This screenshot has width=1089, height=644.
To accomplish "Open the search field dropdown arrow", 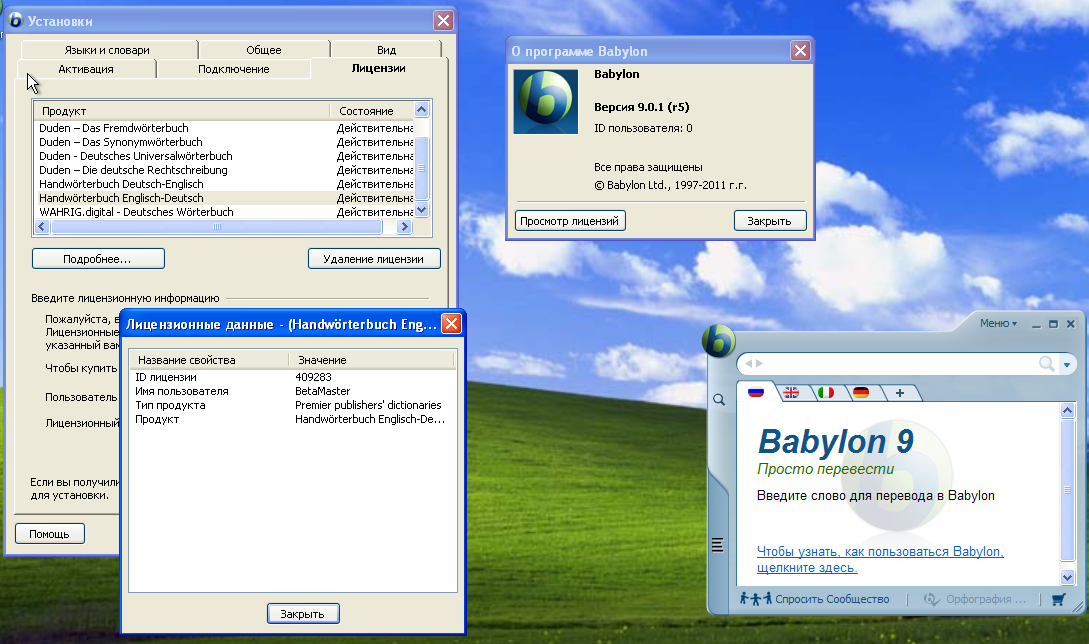I will [1067, 364].
